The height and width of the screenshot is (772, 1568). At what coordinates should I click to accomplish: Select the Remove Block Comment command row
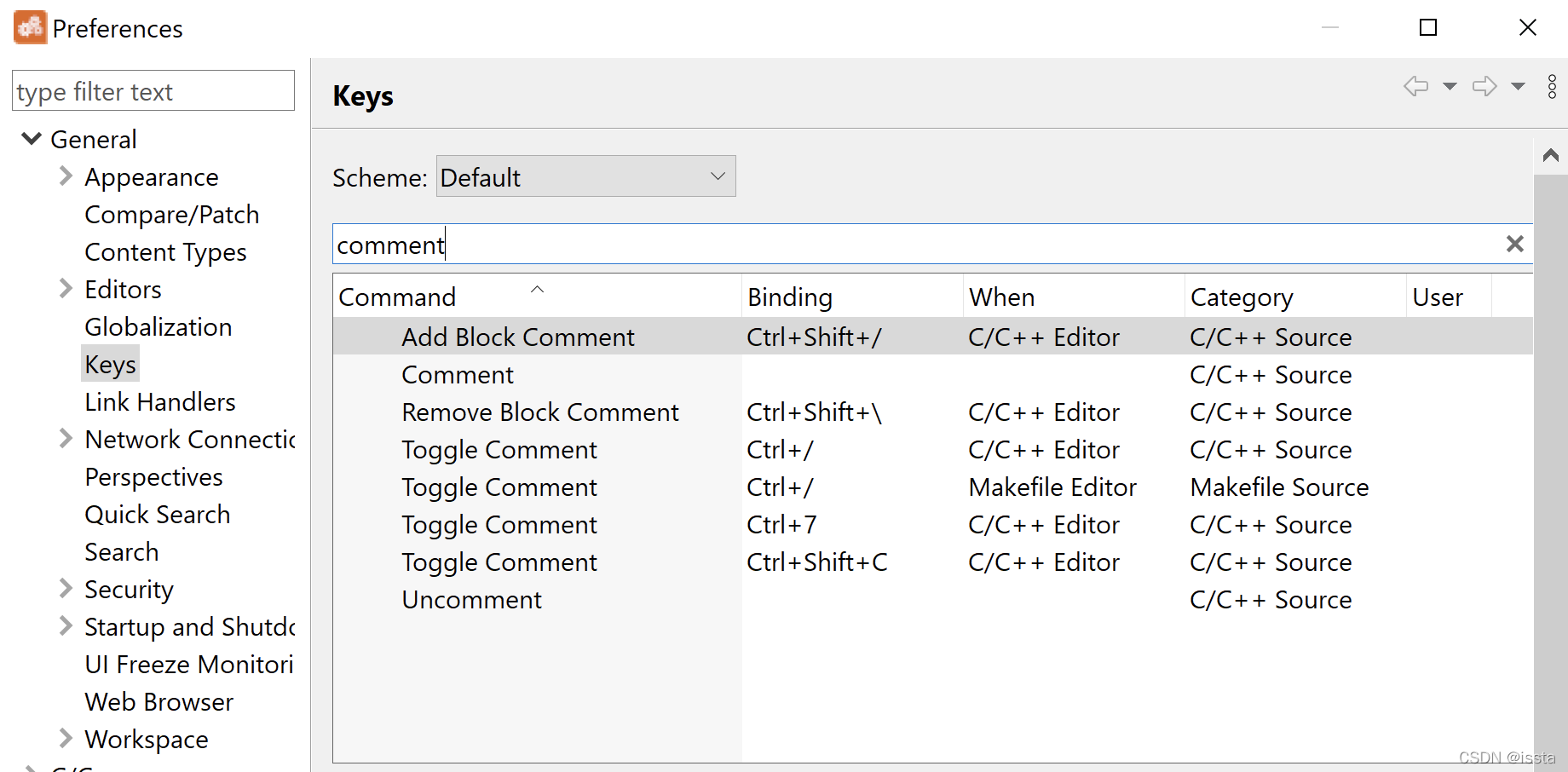540,412
